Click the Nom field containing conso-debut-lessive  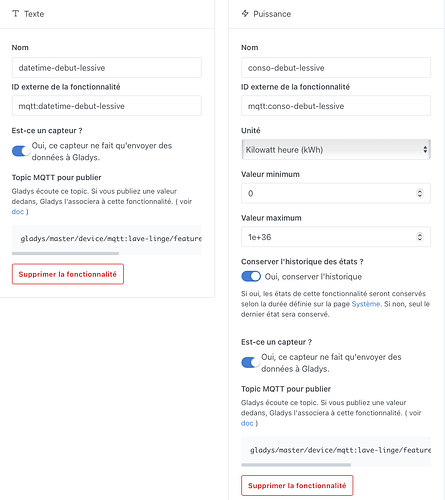(336, 68)
